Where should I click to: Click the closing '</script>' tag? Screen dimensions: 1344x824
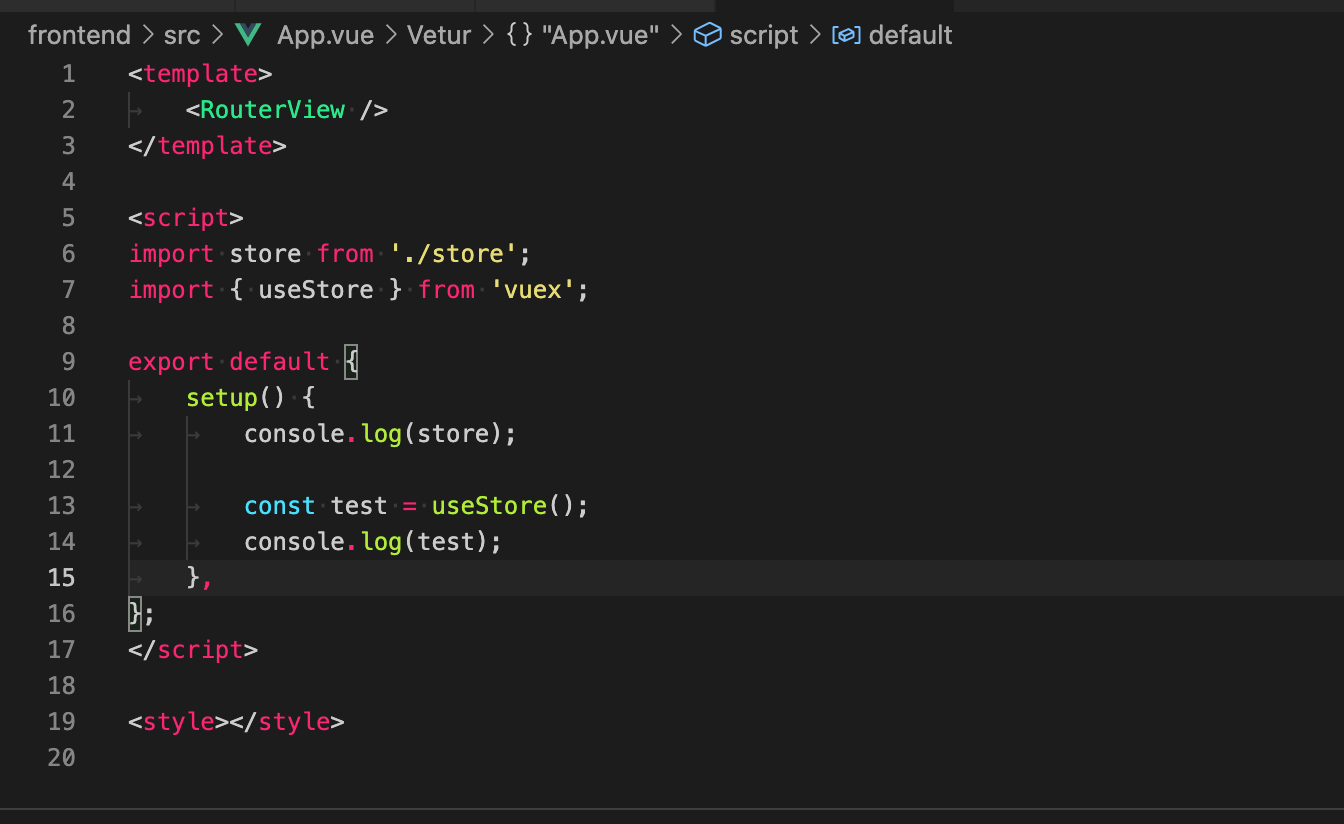point(193,650)
